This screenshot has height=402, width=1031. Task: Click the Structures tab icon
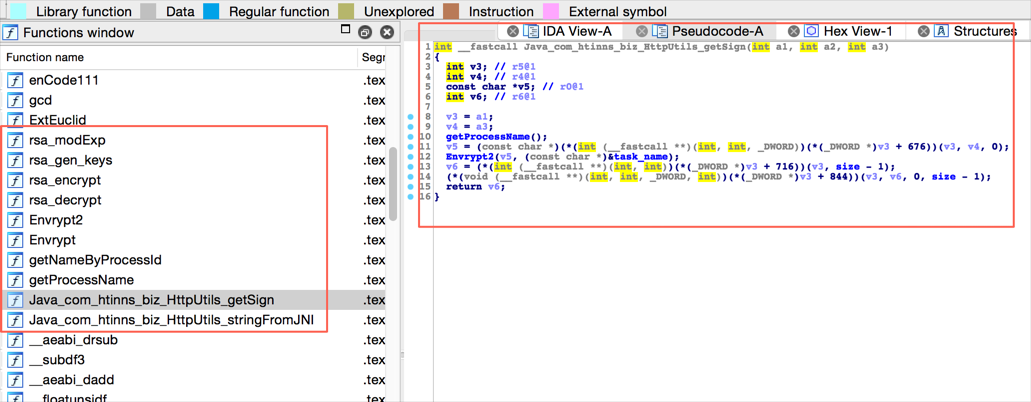(941, 31)
